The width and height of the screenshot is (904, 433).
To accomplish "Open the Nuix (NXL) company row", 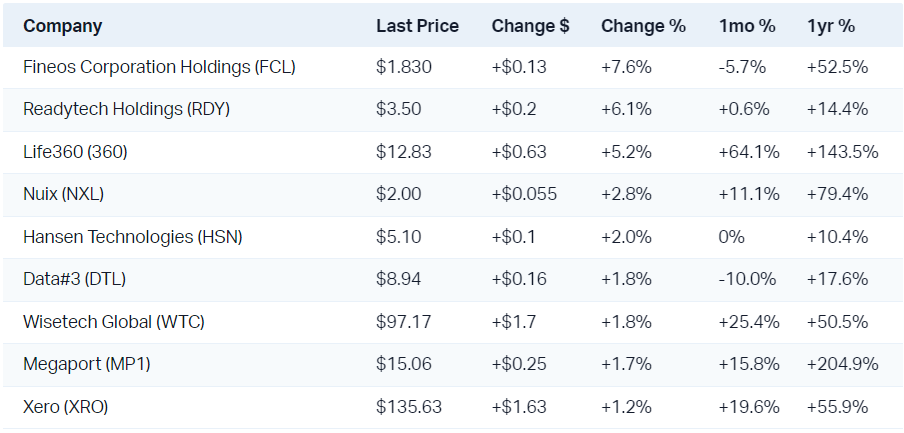I will (63, 194).
